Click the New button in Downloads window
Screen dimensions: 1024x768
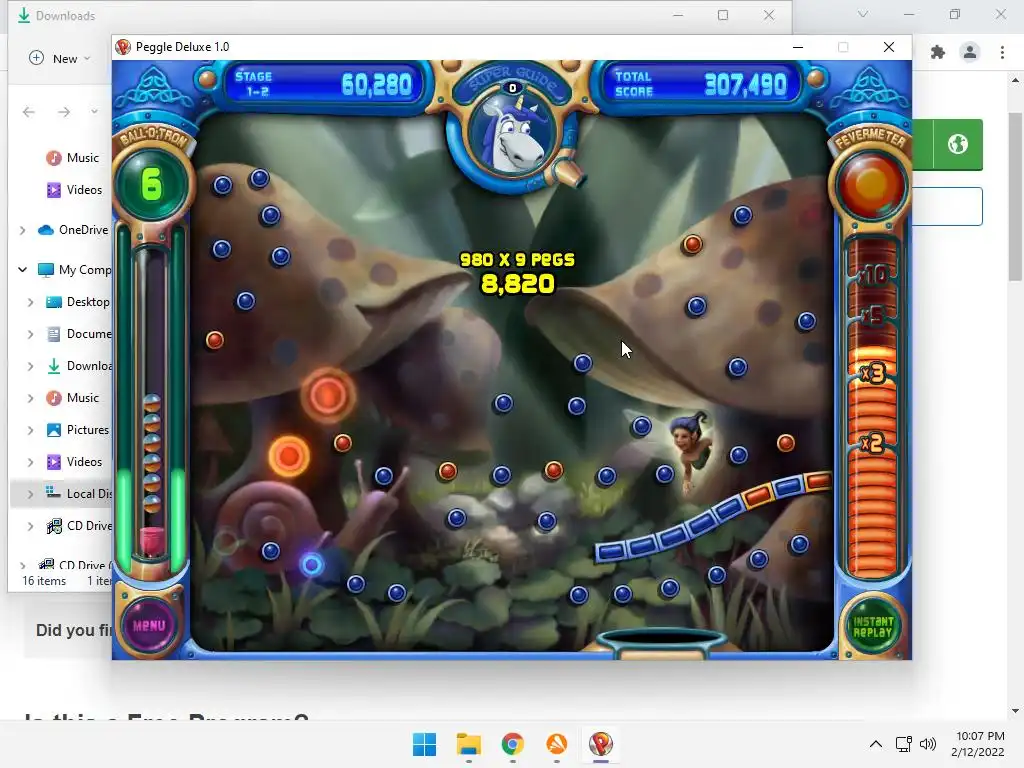click(x=59, y=59)
